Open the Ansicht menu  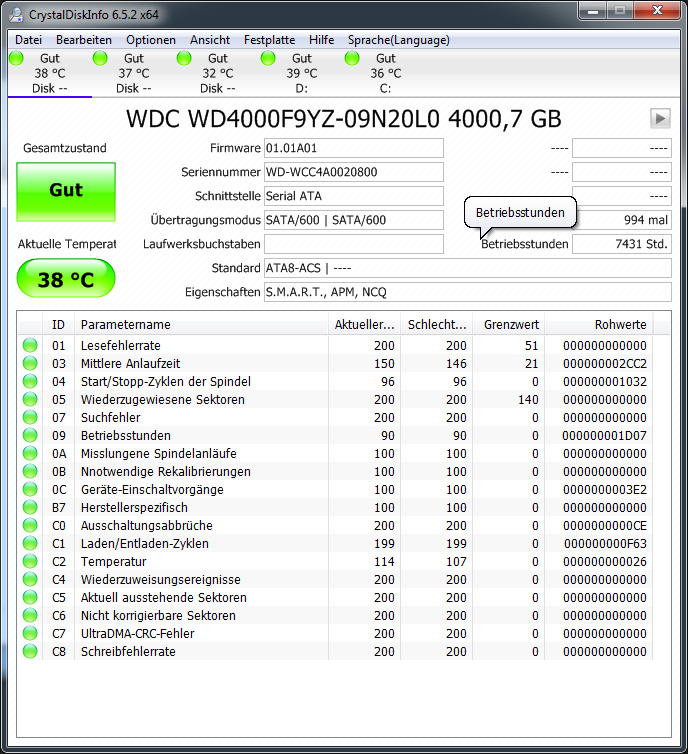pos(210,40)
